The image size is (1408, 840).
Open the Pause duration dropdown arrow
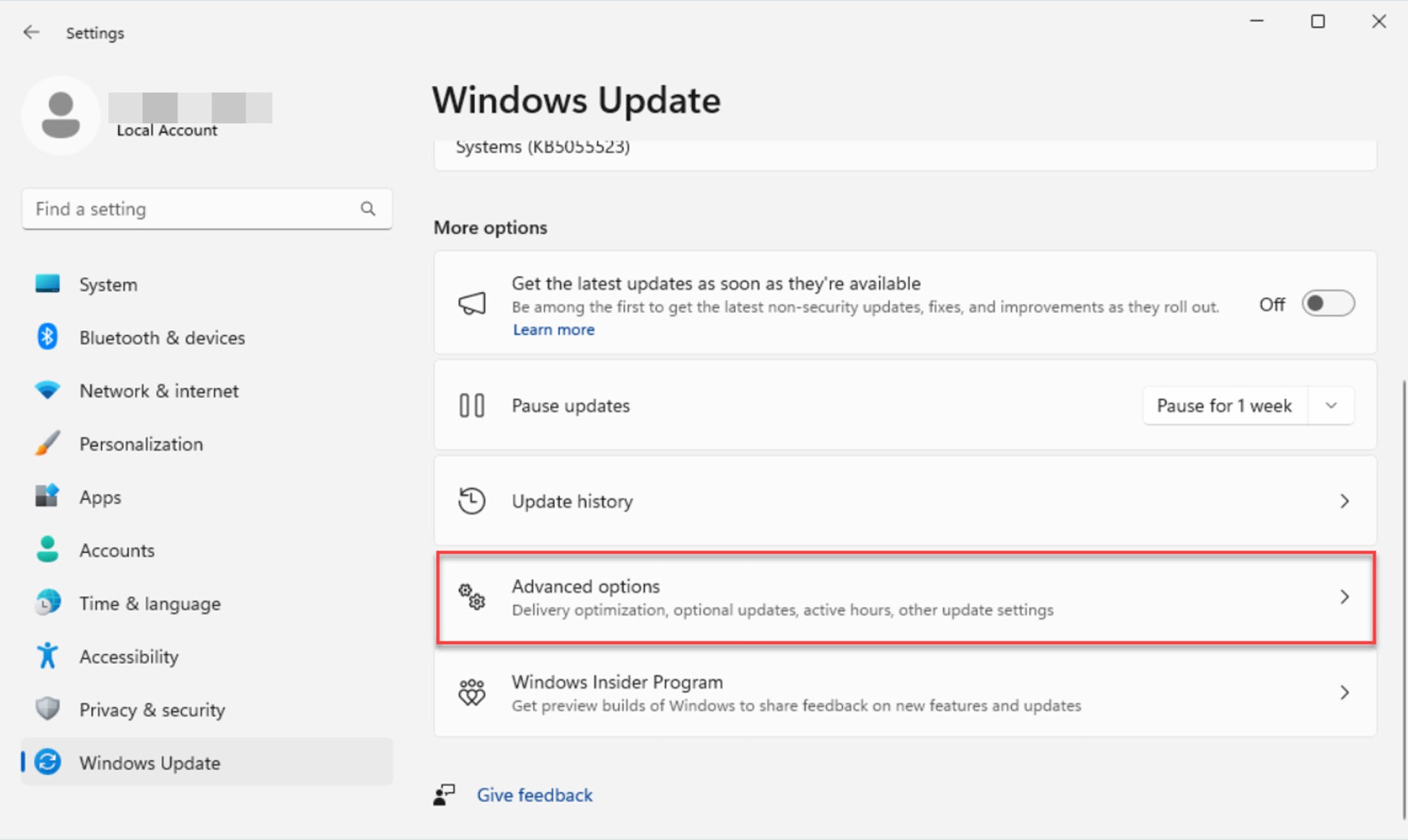pos(1332,406)
